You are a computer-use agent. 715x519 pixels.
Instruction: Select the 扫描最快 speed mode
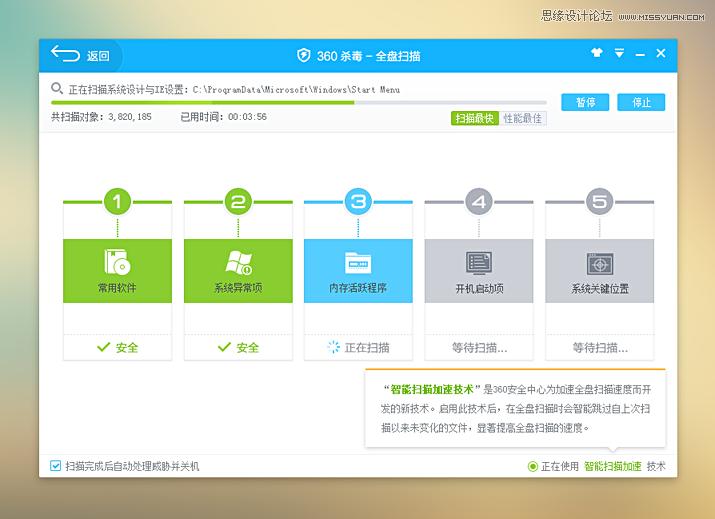tap(474, 118)
